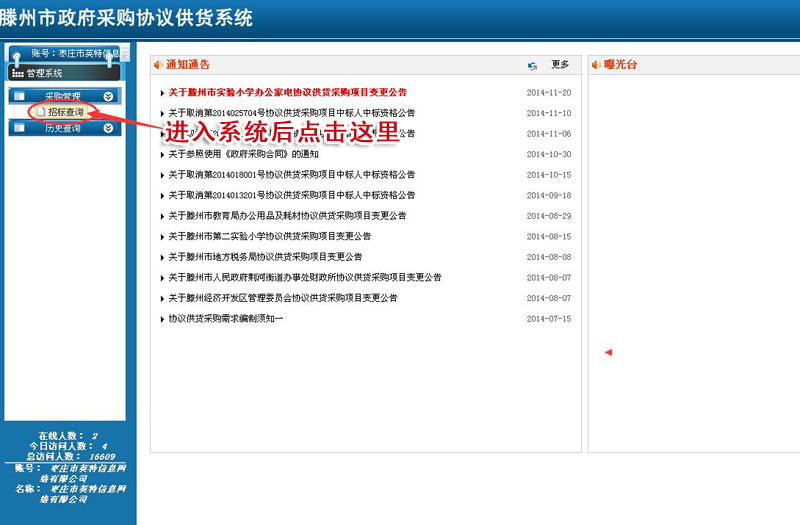Click the speaker icon next to 曝光台
This screenshot has width=800, height=525.
596,65
